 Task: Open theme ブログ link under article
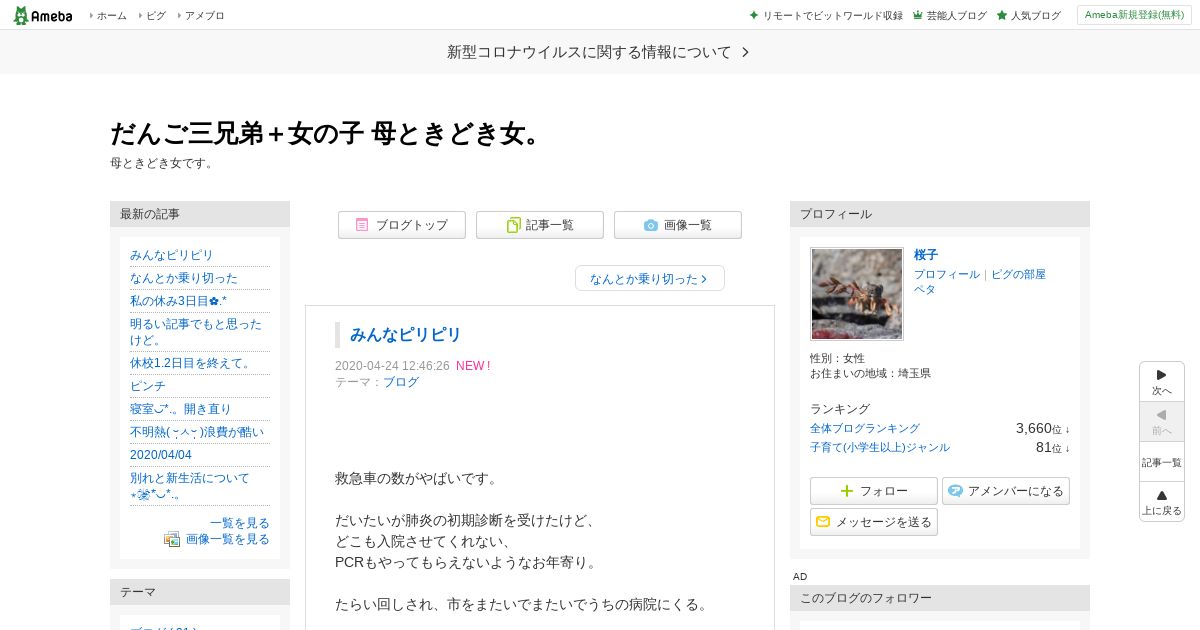coord(401,382)
